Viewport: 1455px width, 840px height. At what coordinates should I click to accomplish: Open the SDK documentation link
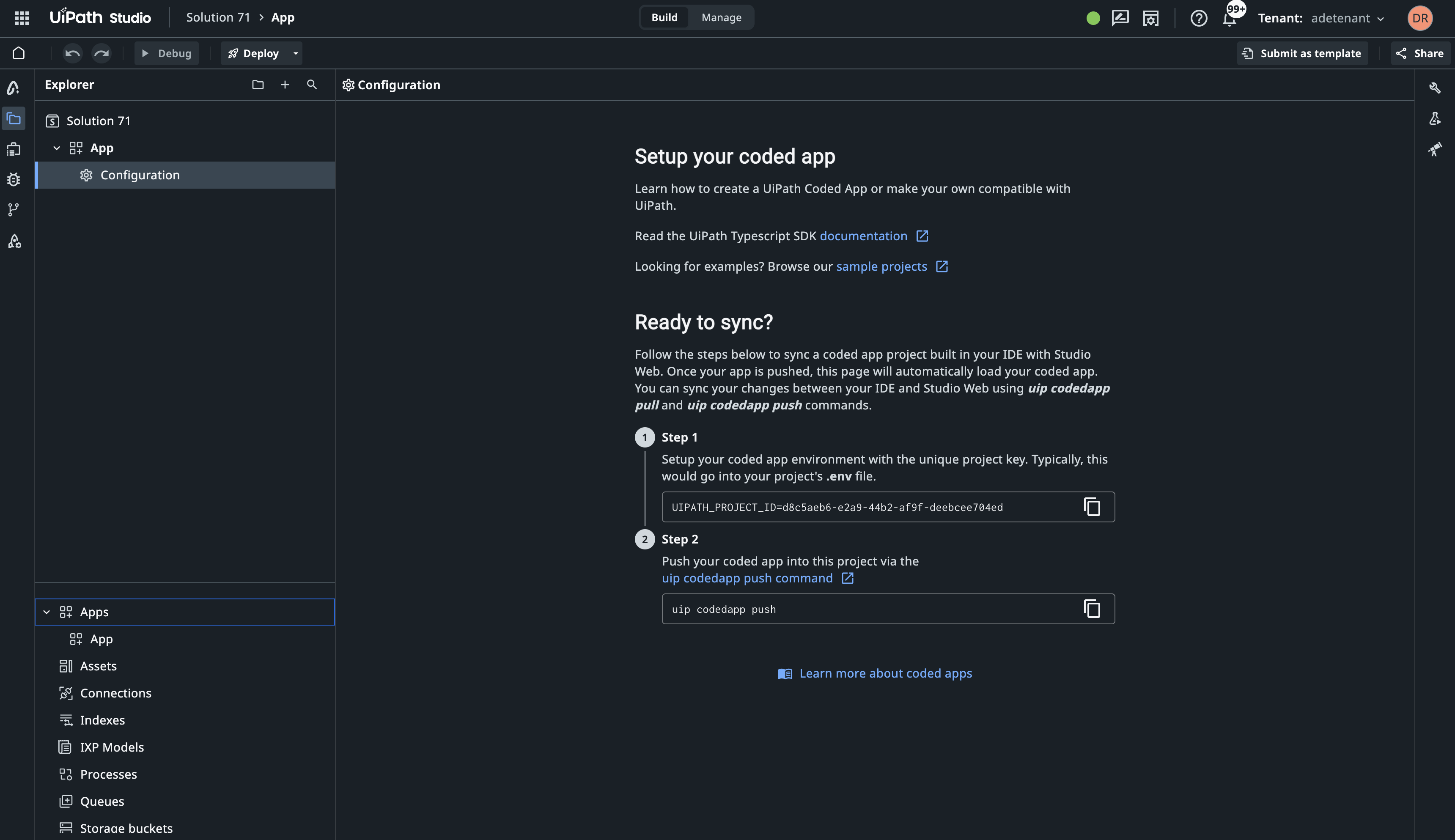[863, 236]
